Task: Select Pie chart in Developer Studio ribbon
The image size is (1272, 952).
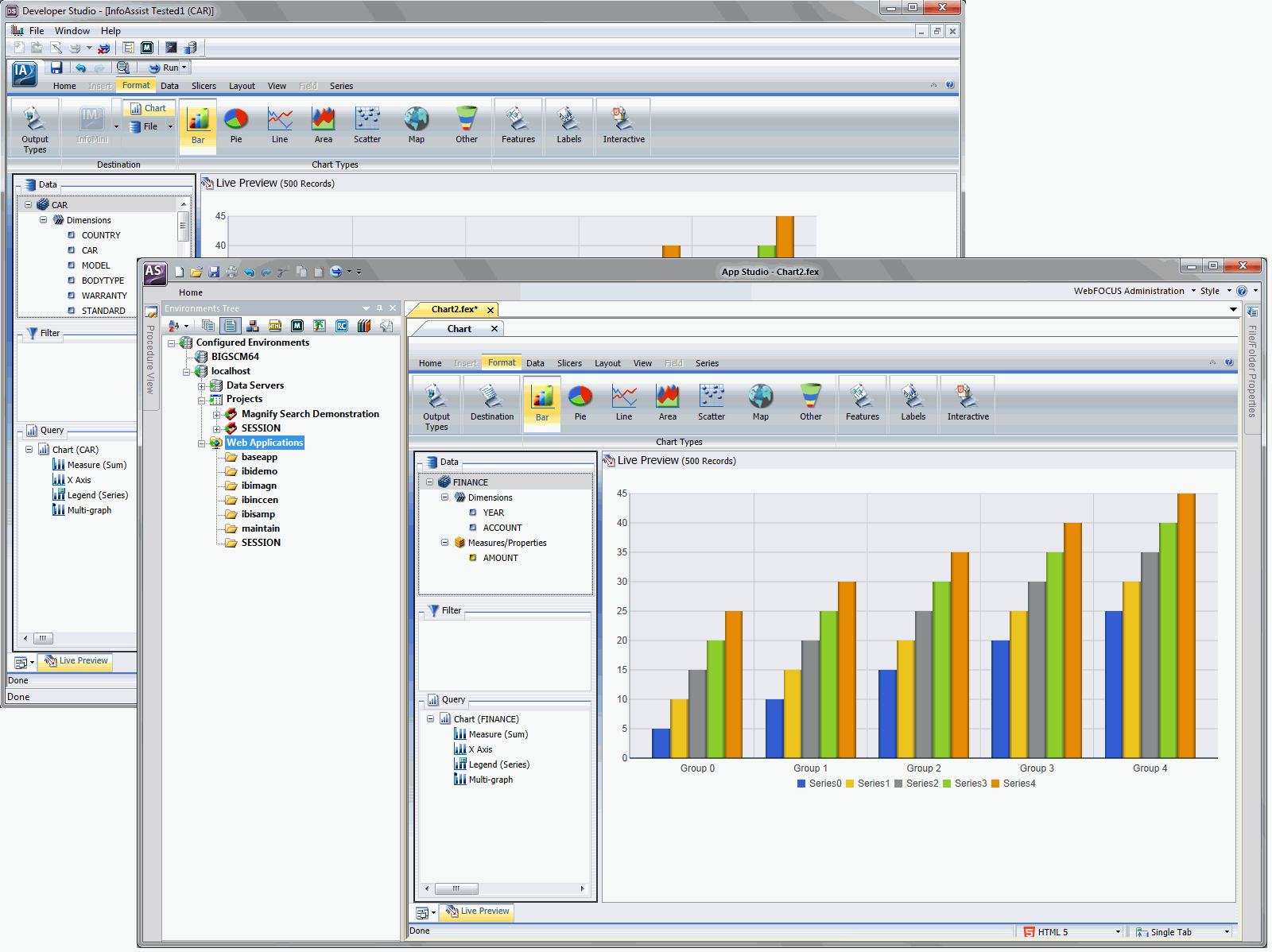Action: click(x=236, y=126)
